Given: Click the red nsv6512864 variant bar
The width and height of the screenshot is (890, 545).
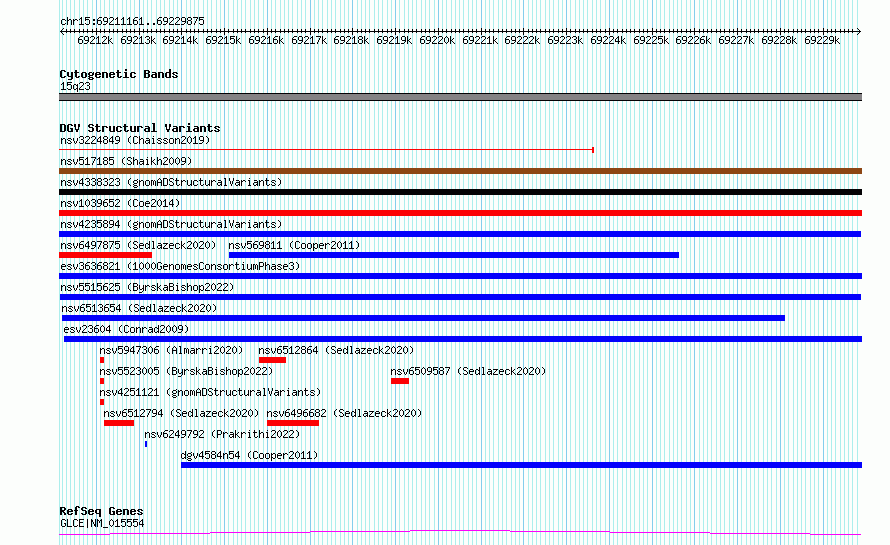Looking at the screenshot, I should pos(272,360).
